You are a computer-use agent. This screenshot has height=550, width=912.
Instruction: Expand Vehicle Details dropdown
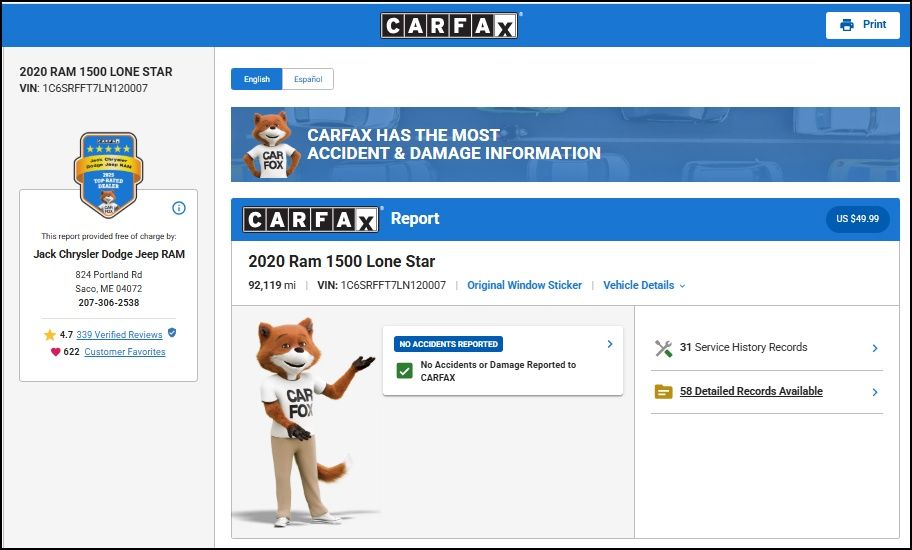(x=644, y=285)
